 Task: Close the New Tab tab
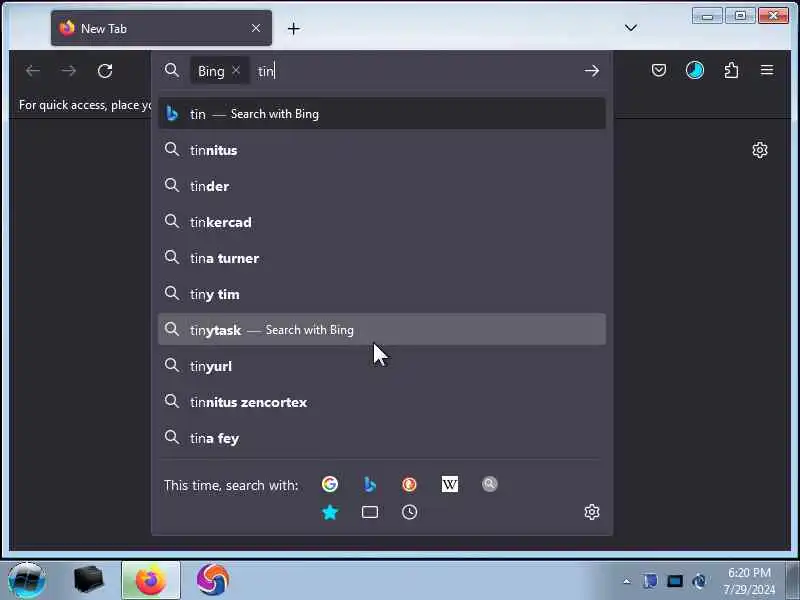coord(256,29)
